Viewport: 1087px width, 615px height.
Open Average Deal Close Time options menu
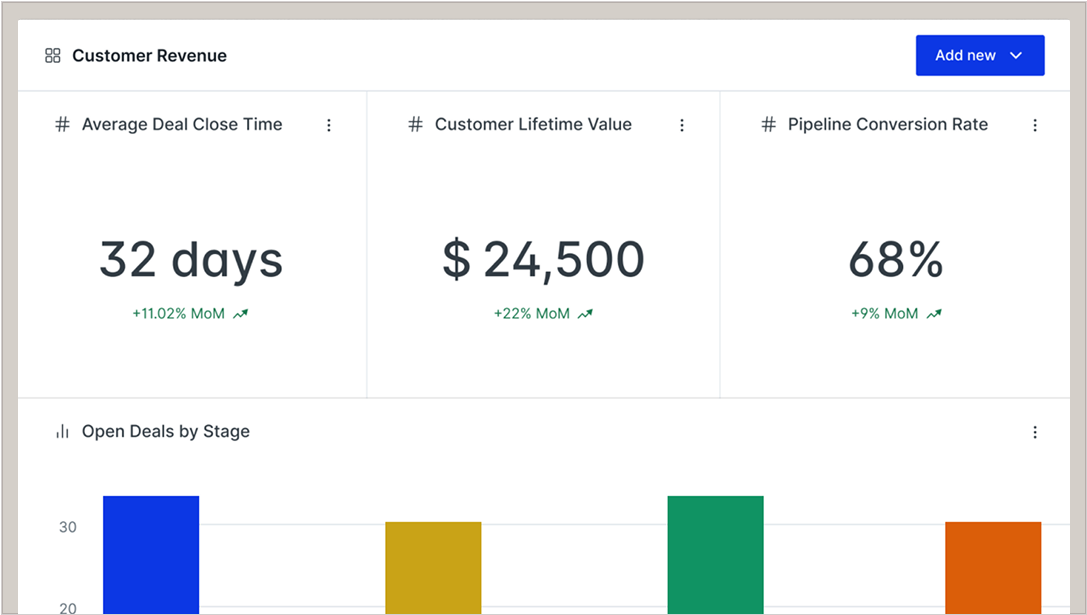point(329,125)
